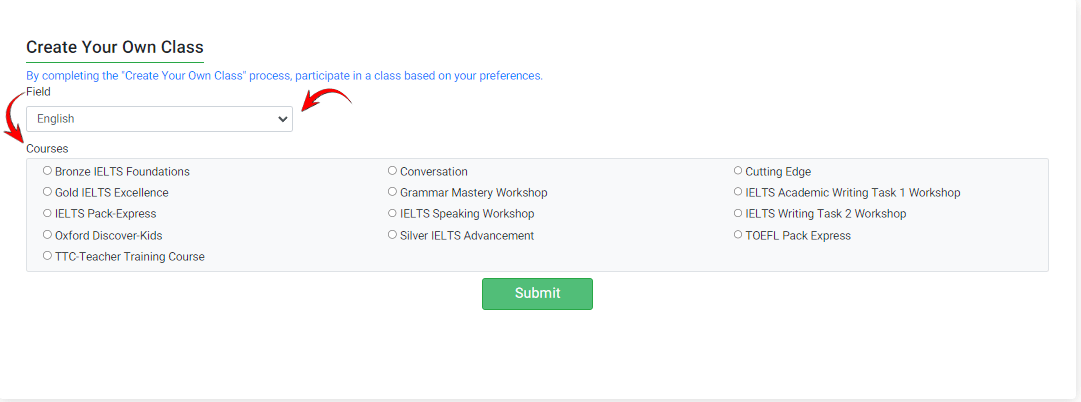Viewport: 1081px width, 402px height.
Task: Select the Grammar Mastery Workshop radio button
Action: (393, 192)
